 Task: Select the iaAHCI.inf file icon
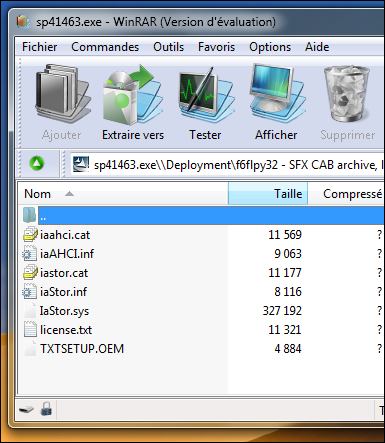coord(30,253)
